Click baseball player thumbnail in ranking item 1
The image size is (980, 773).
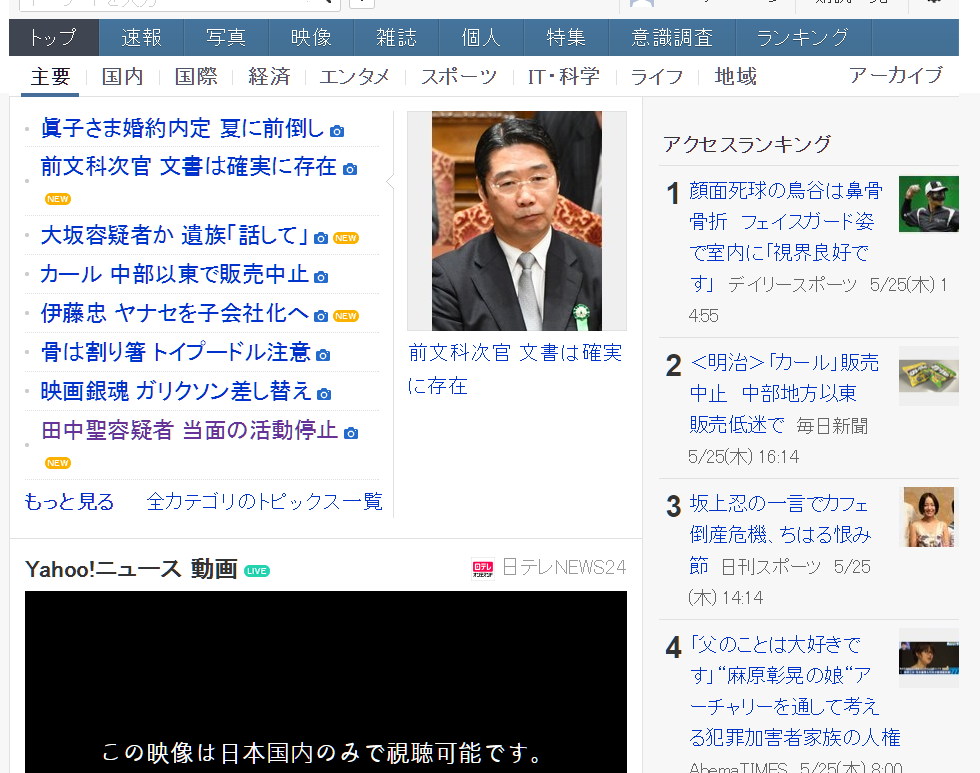point(928,204)
